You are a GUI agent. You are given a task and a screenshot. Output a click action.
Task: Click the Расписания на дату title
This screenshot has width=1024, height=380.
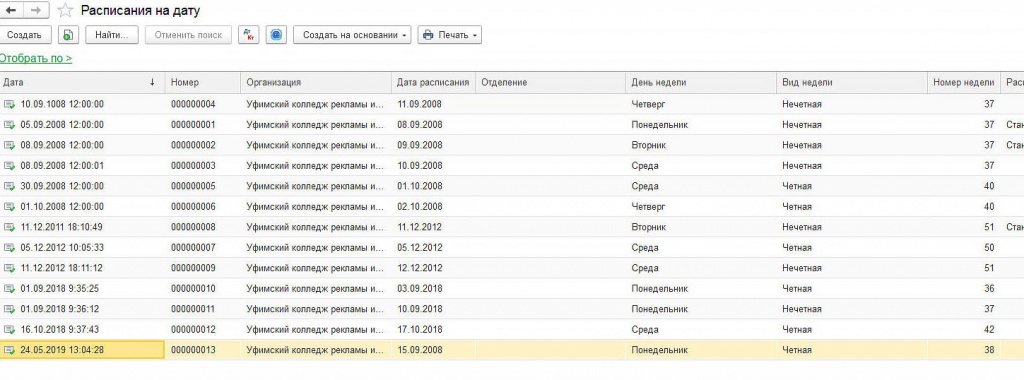[x=140, y=10]
